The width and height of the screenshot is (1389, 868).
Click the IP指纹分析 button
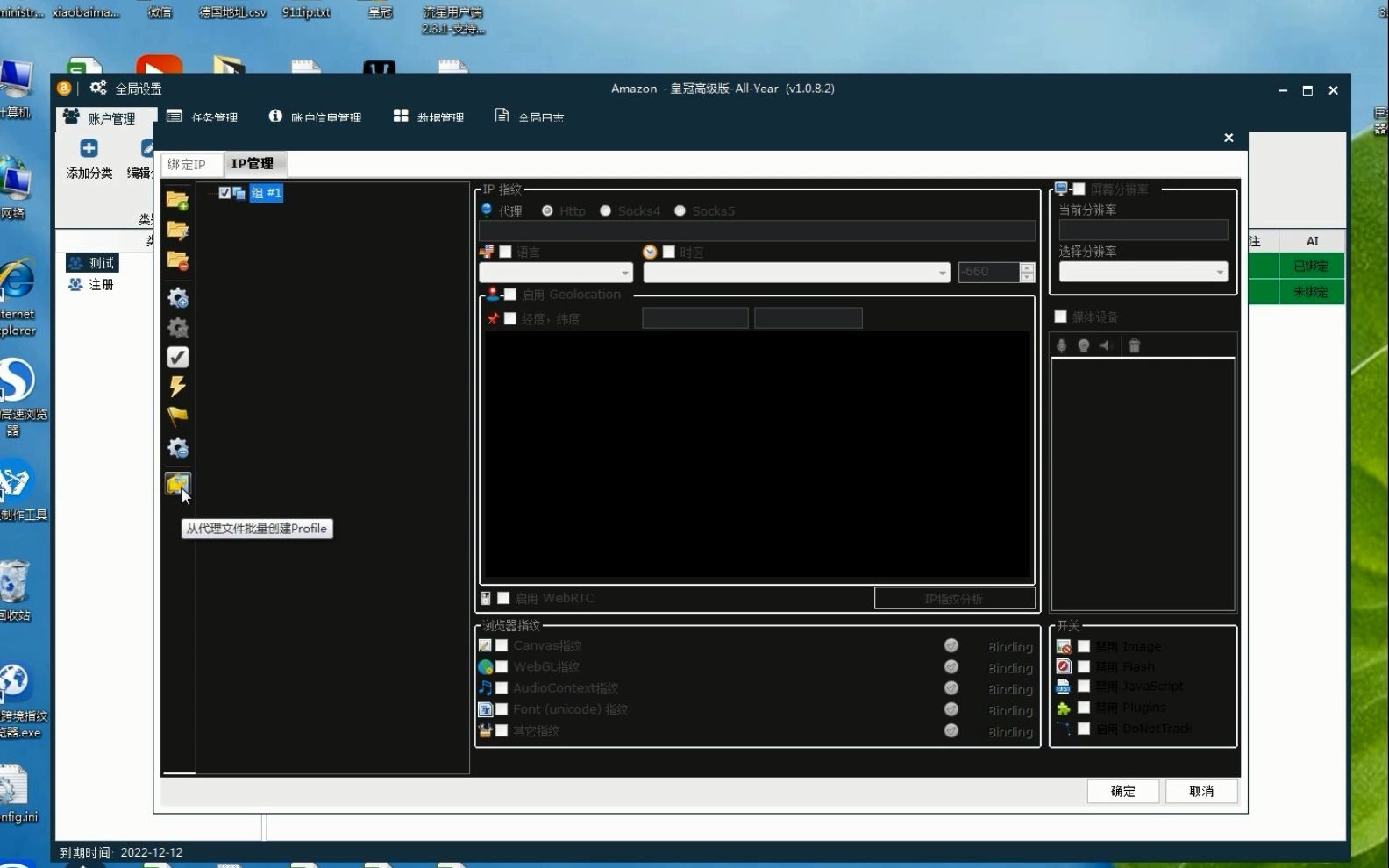pyautogui.click(x=954, y=598)
